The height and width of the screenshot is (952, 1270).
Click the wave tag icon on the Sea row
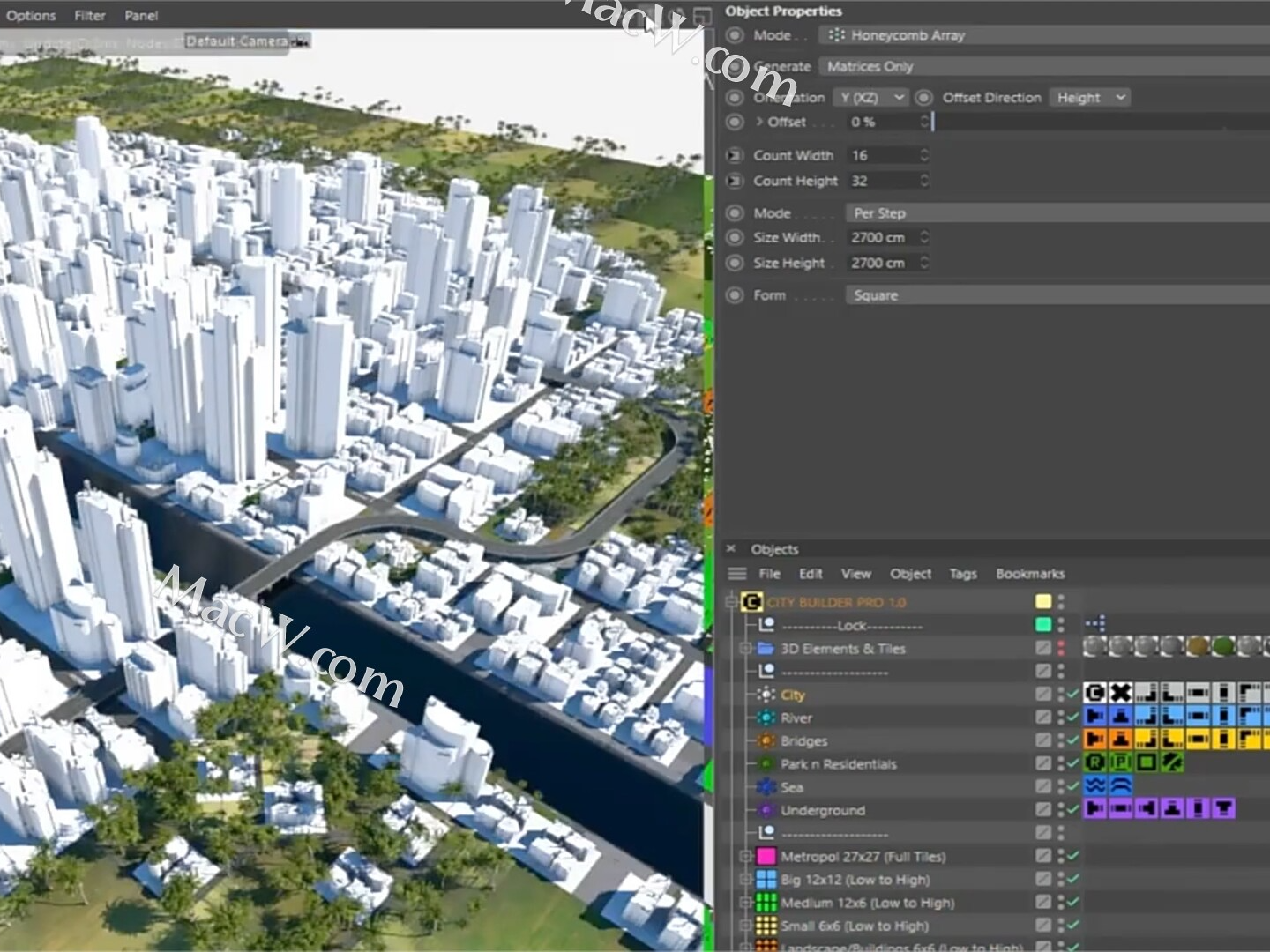click(1094, 786)
